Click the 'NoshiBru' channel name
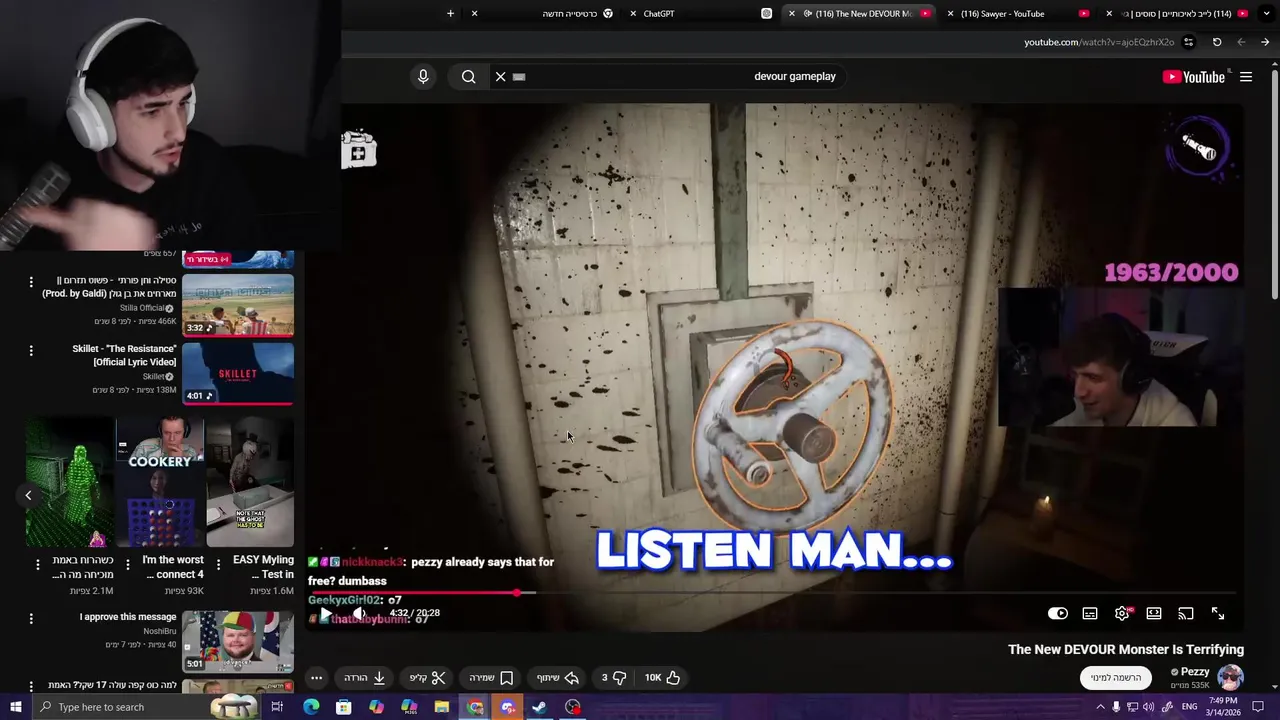 [x=159, y=631]
